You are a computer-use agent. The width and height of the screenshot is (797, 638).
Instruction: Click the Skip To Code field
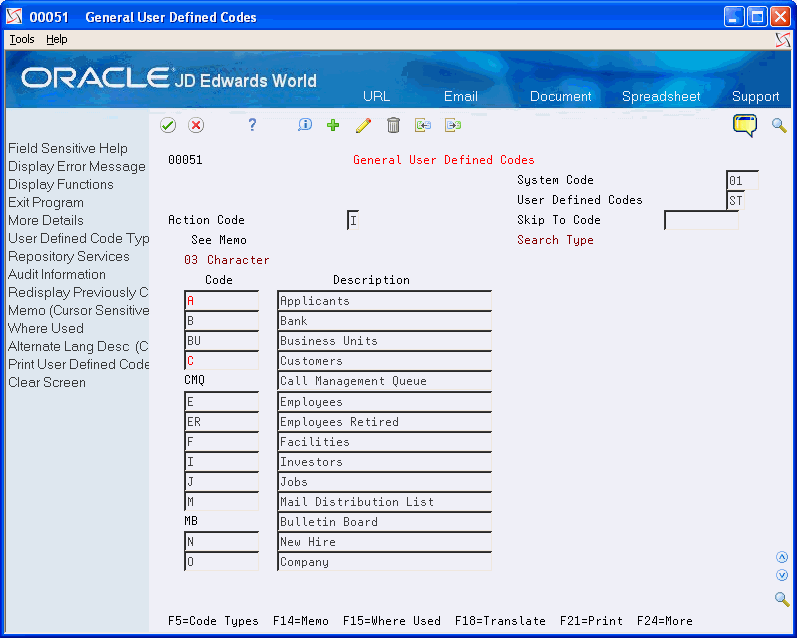[x=701, y=220]
